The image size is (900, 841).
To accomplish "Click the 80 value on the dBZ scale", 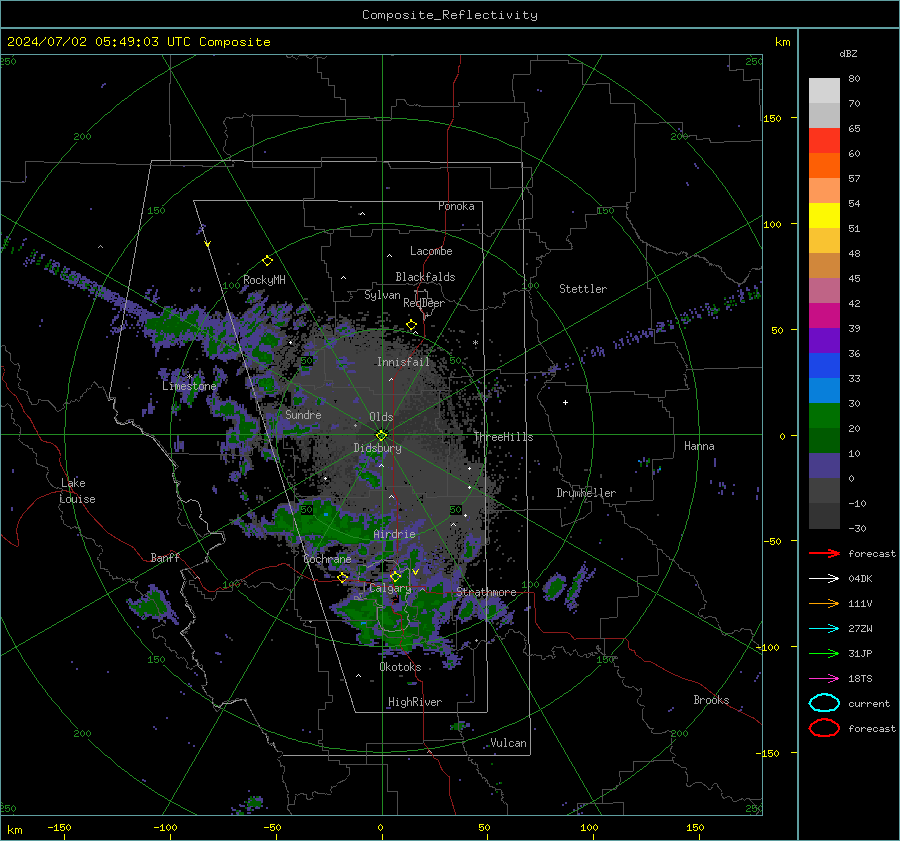I will coord(854,79).
